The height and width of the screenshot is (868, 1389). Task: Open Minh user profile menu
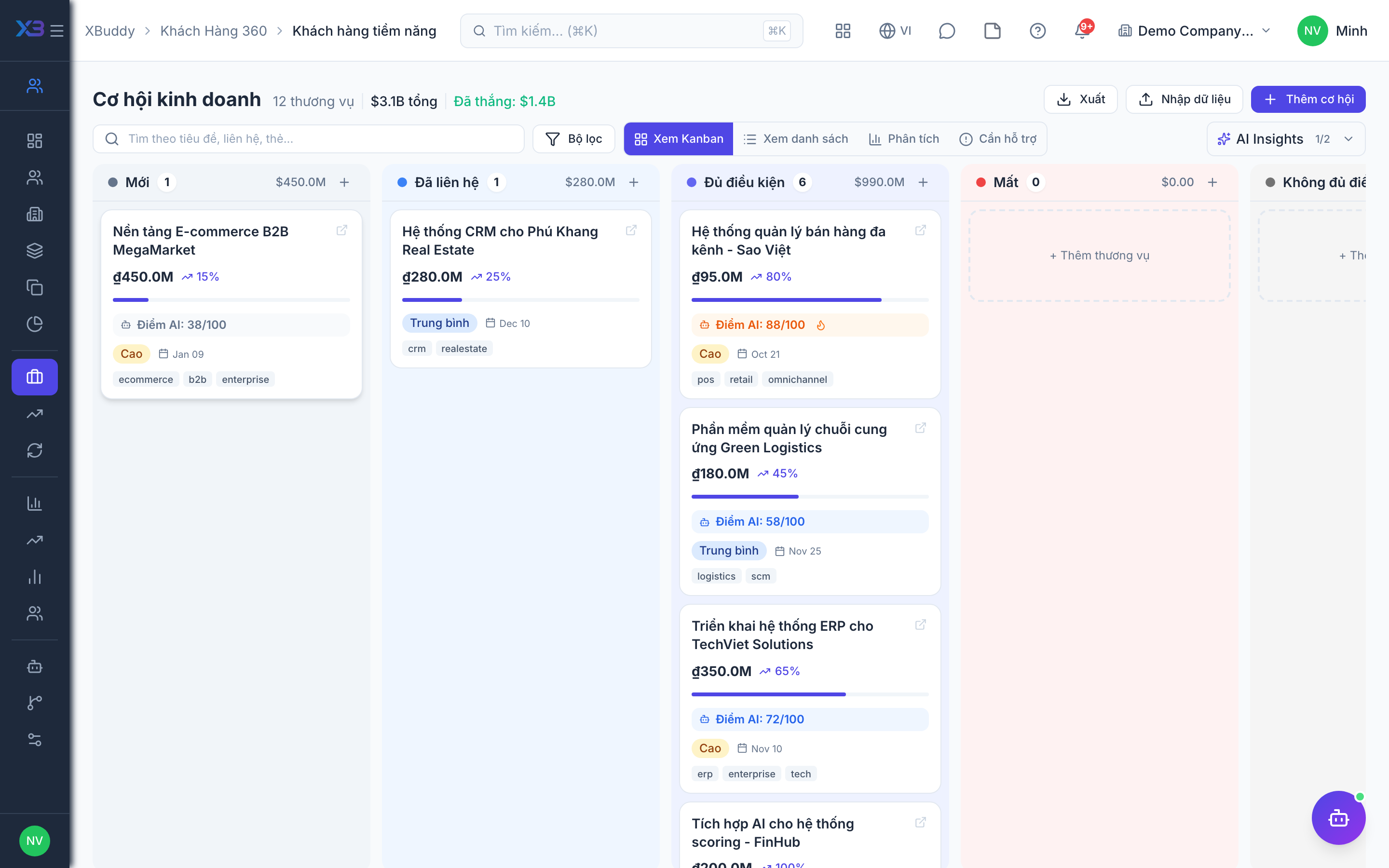pyautogui.click(x=1332, y=30)
